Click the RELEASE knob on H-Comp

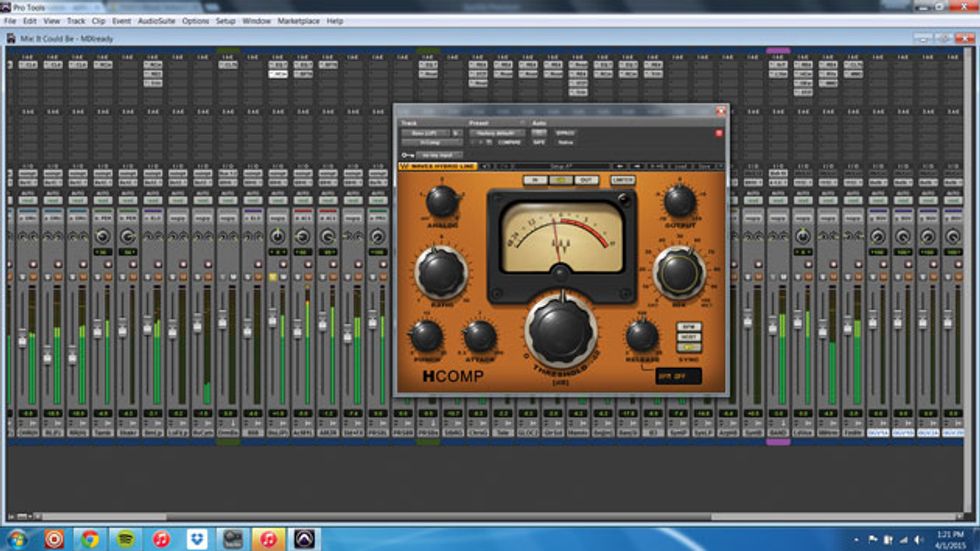(x=642, y=336)
